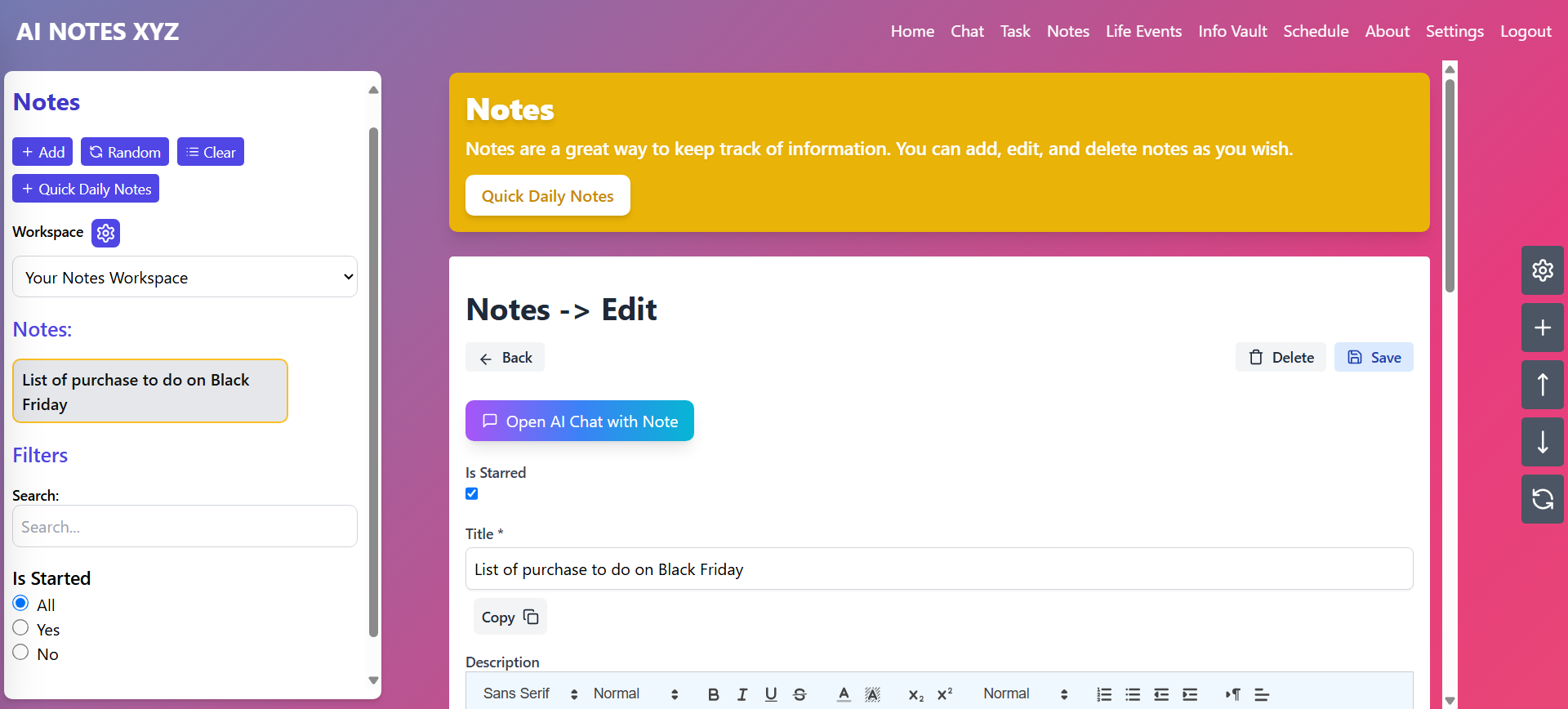Go back using Back arrow button

click(x=505, y=357)
